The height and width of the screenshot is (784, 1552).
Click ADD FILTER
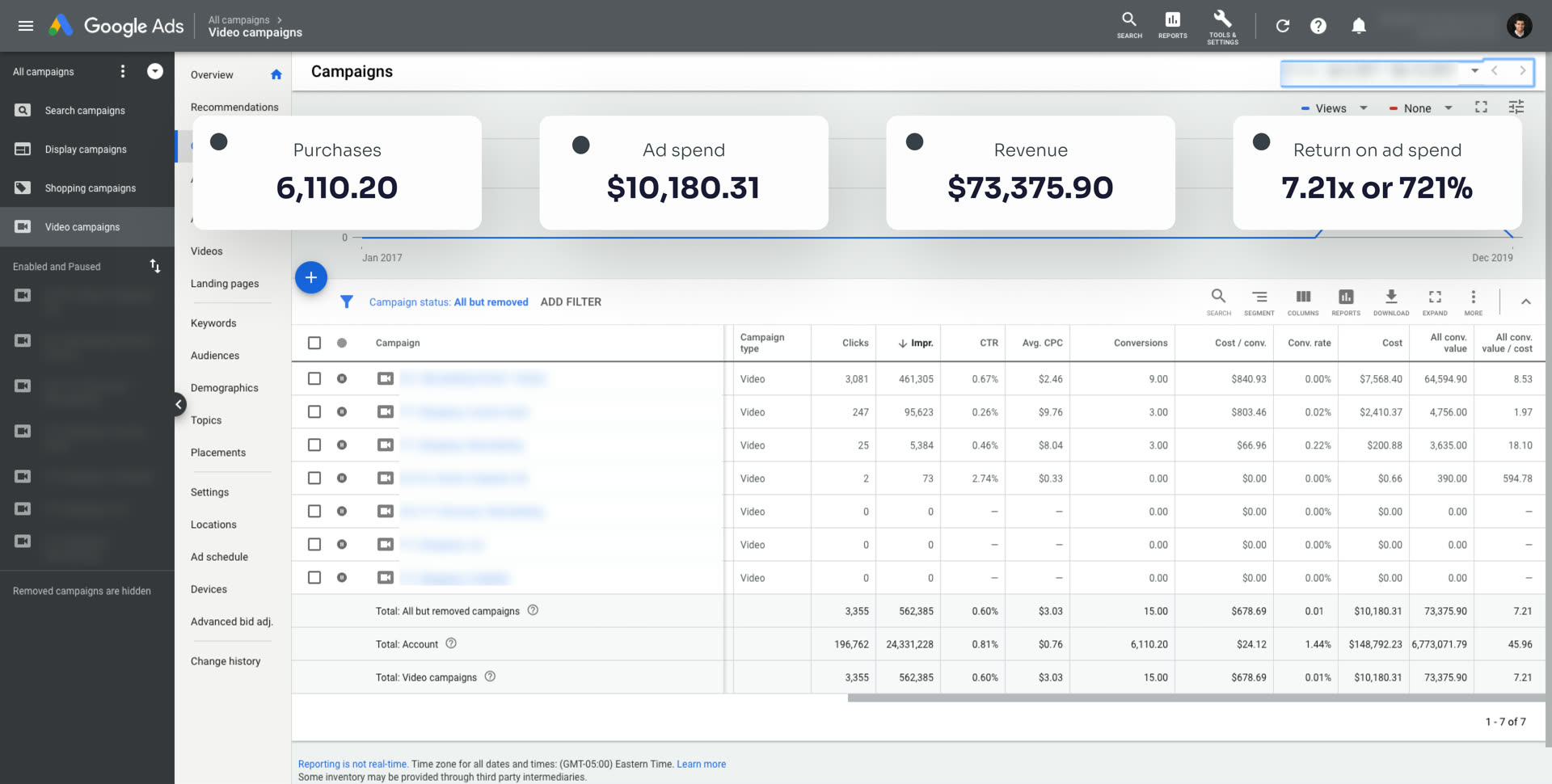click(571, 301)
